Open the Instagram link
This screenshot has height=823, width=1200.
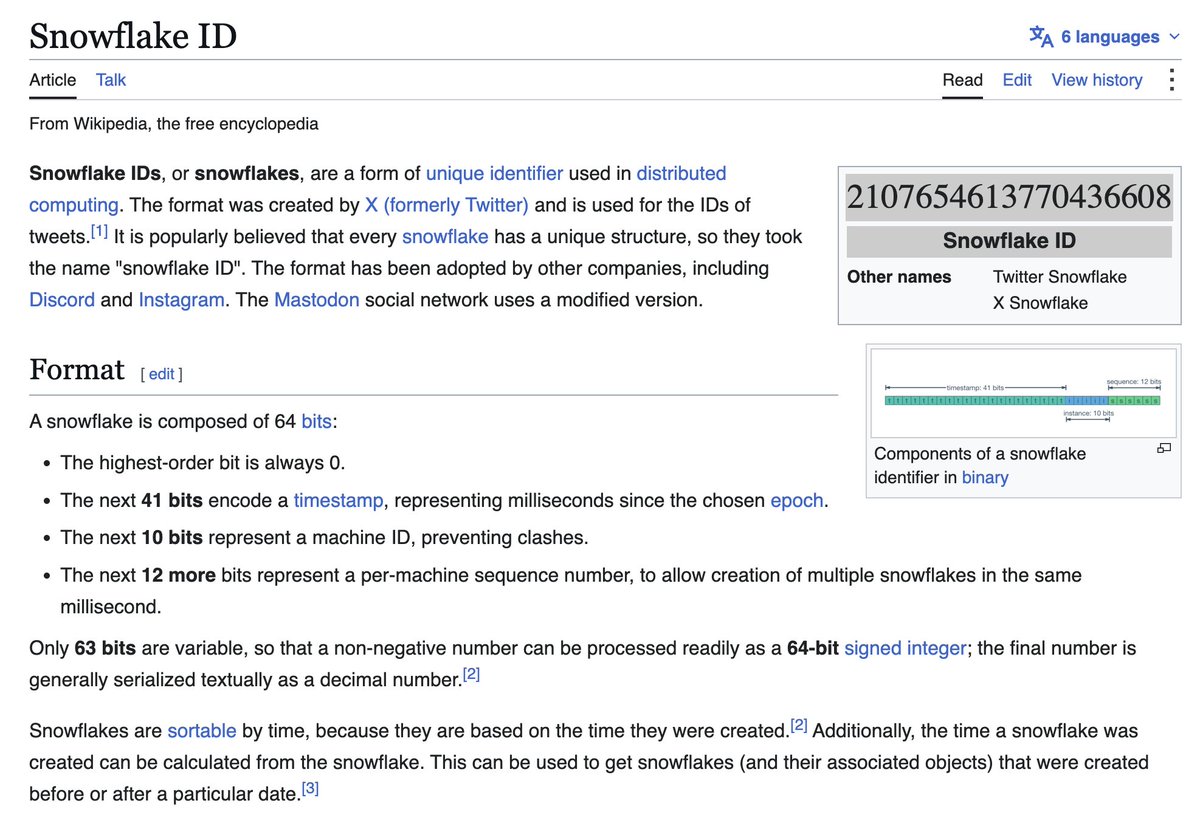181,300
